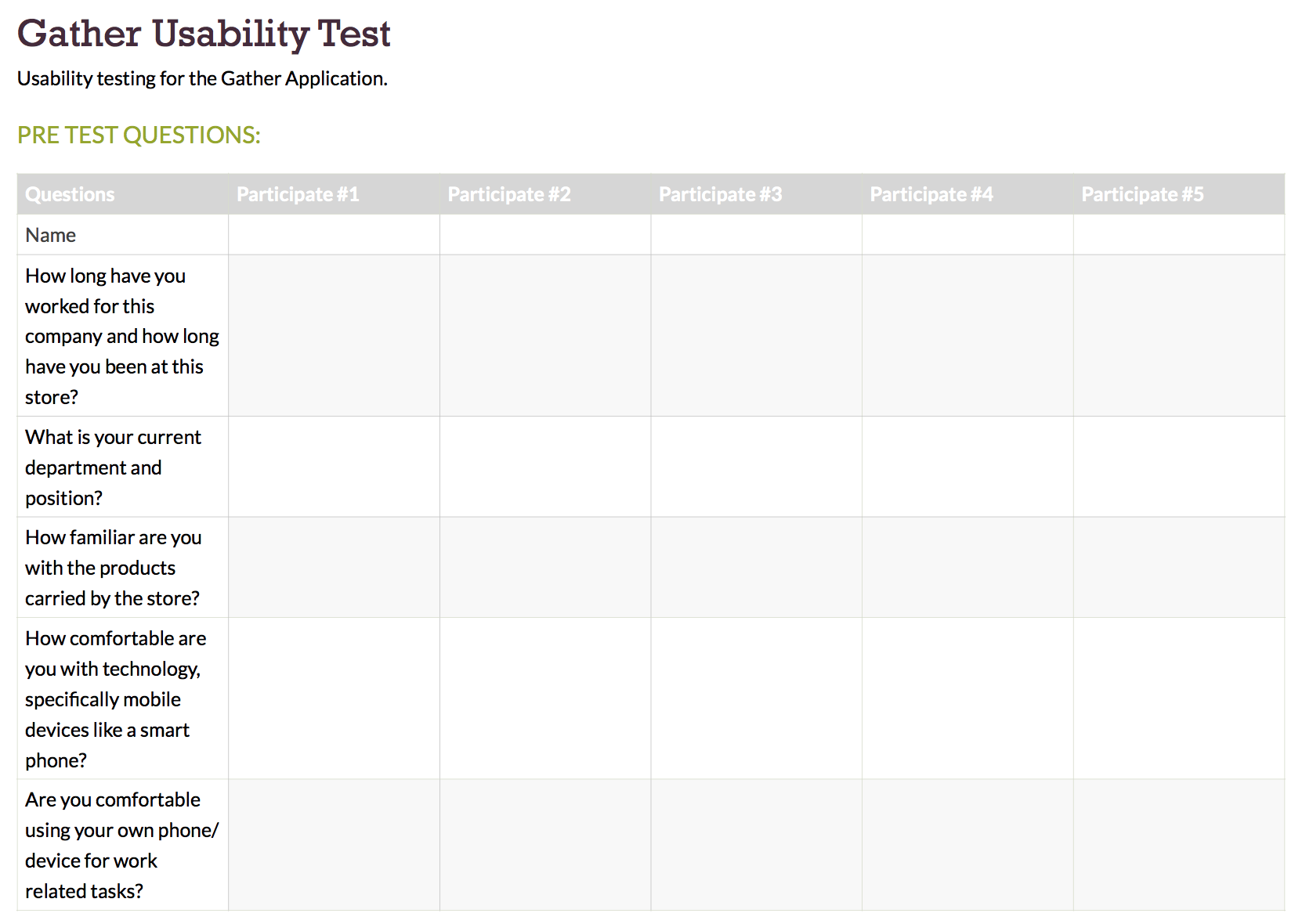1302x924 pixels.
Task: Click the Name cell under Participate #3
Action: pyautogui.click(x=756, y=235)
